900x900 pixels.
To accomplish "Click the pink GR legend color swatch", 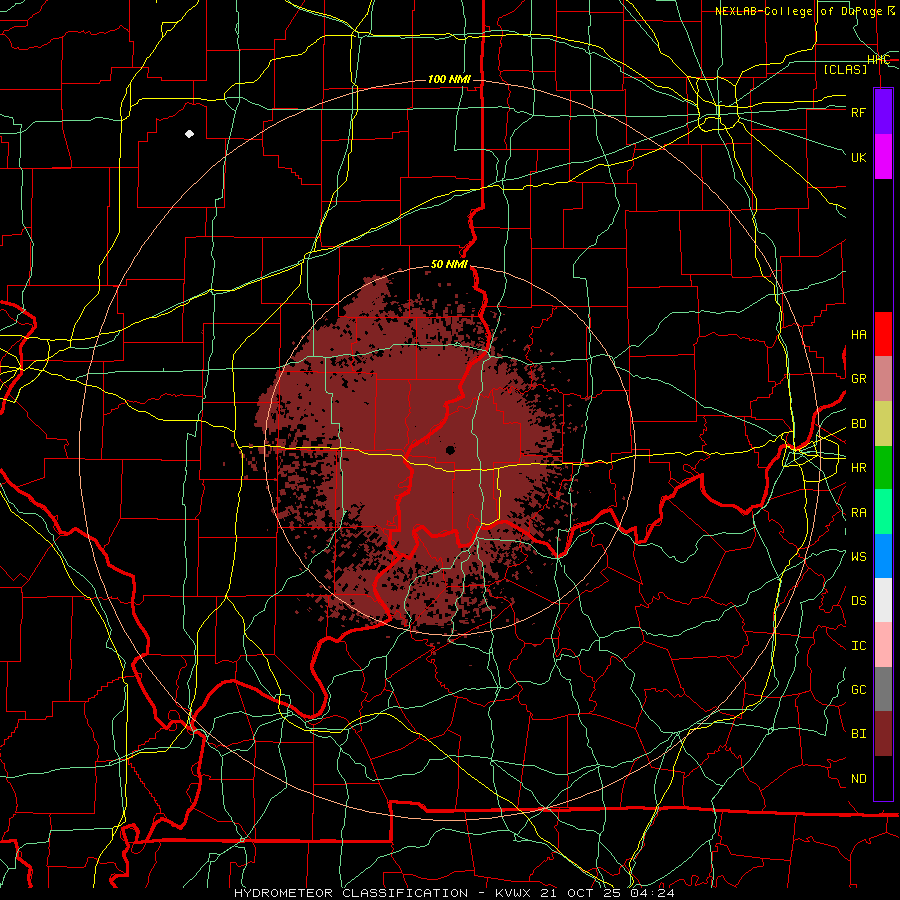I will pyautogui.click(x=883, y=379).
